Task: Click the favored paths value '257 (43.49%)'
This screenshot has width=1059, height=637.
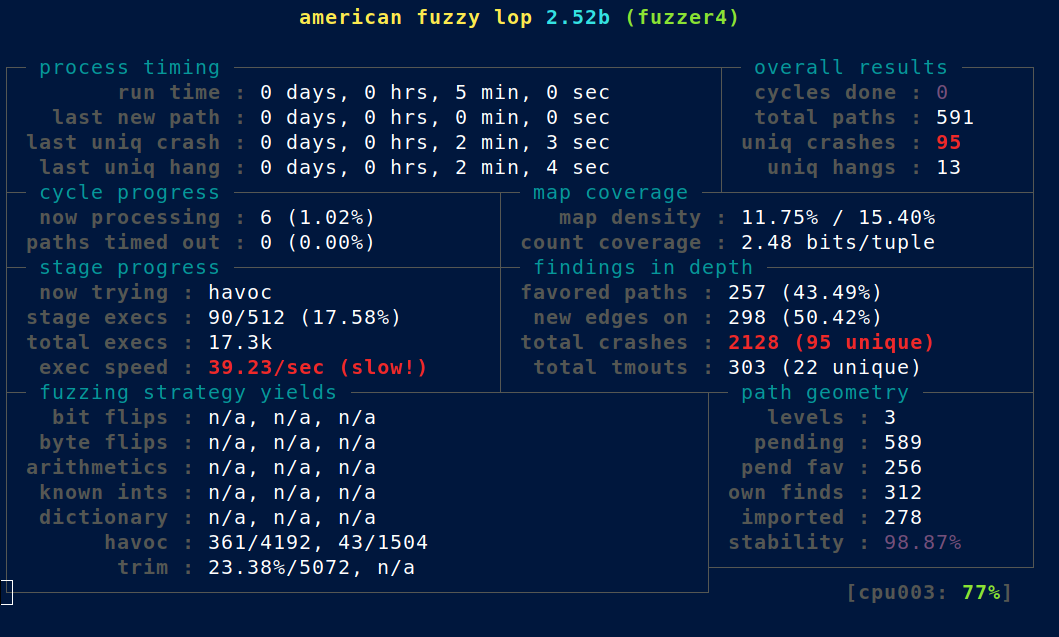Action: [x=805, y=292]
